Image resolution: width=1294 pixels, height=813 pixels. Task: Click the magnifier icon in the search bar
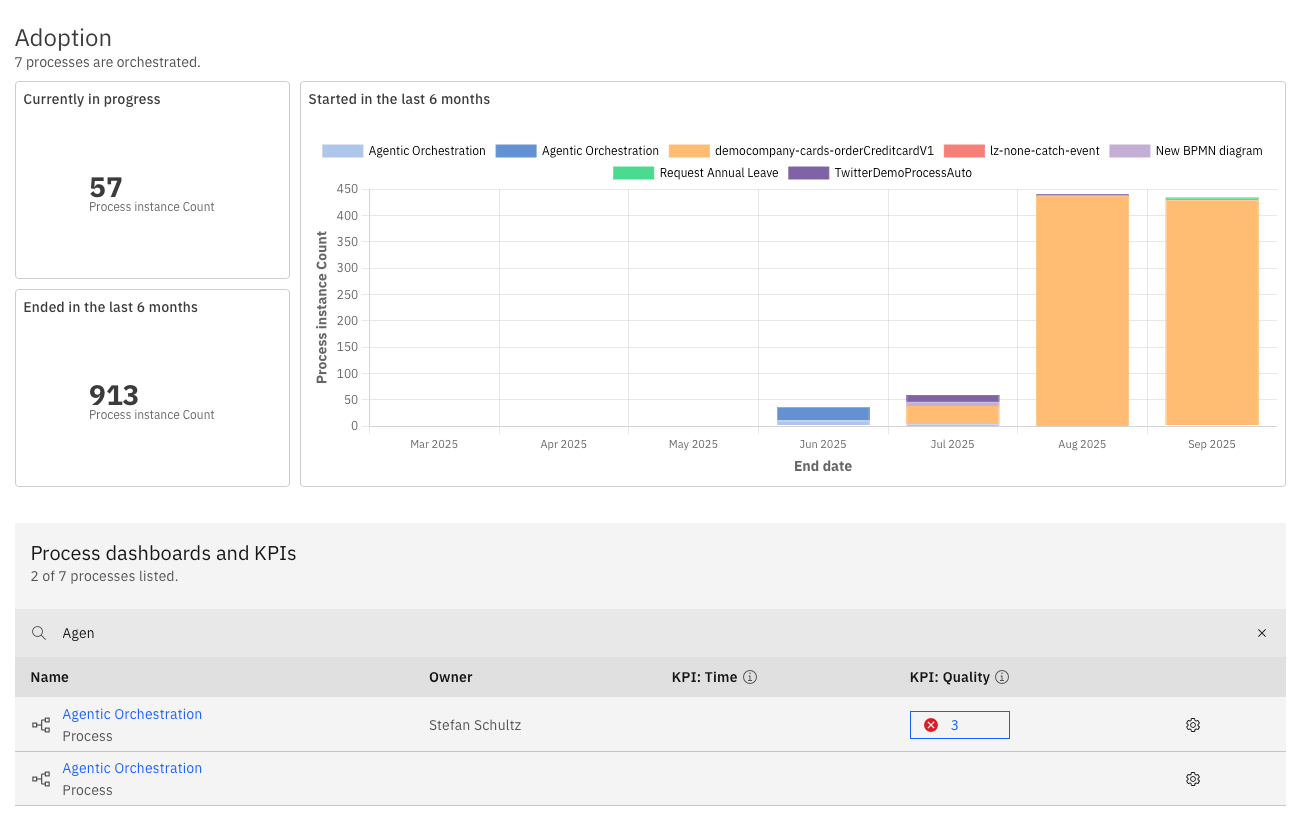(x=39, y=633)
